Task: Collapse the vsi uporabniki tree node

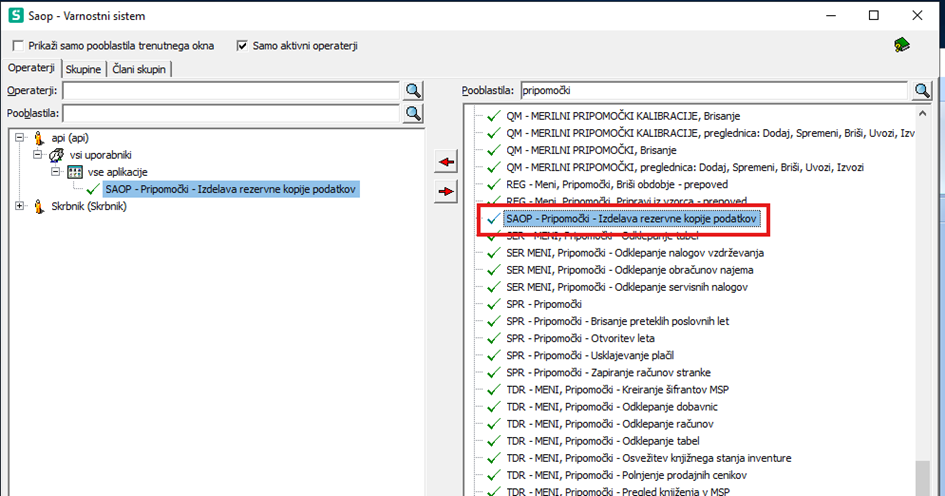Action: click(37, 155)
